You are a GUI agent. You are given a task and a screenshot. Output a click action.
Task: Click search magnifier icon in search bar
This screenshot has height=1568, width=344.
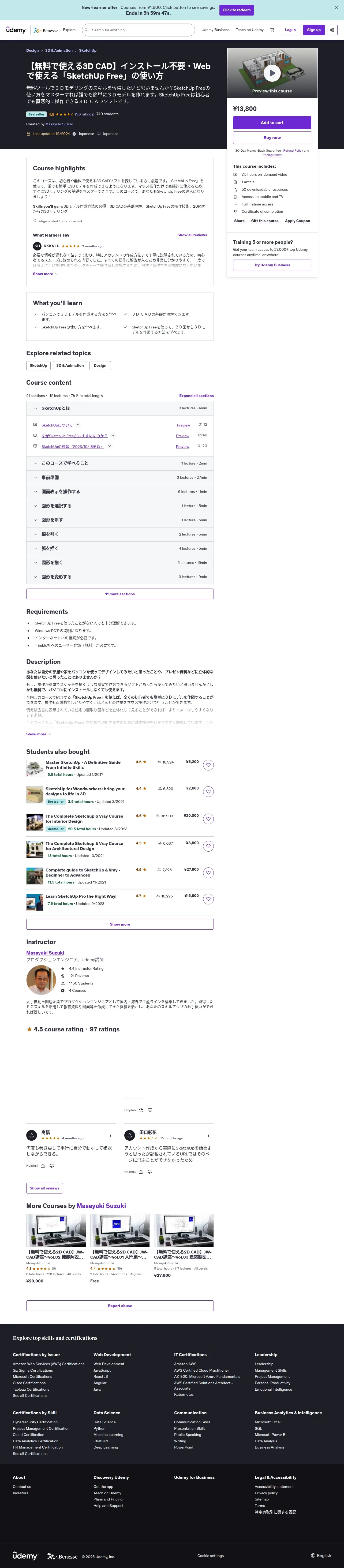[87, 30]
